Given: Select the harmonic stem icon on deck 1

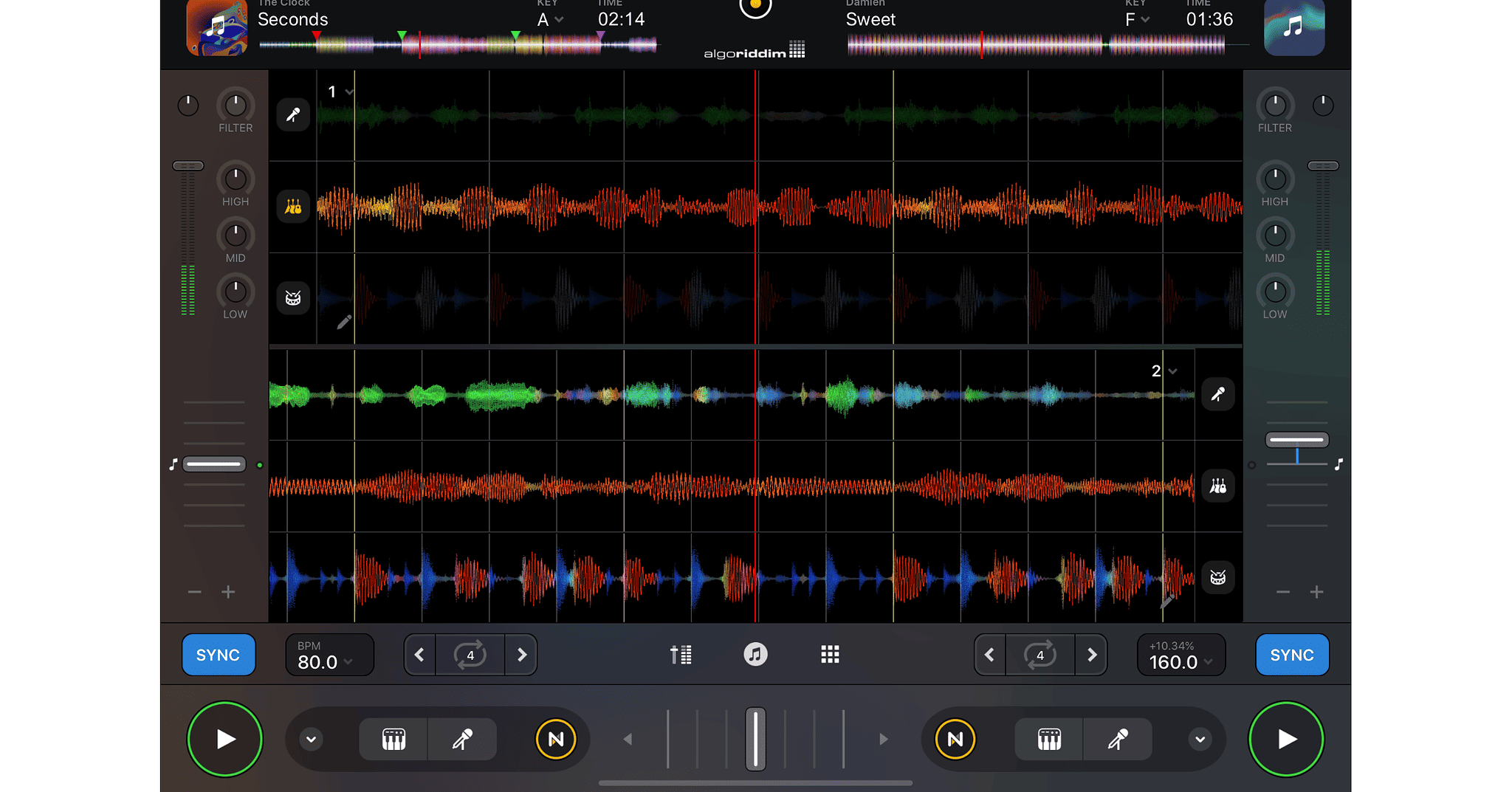Looking at the screenshot, I should coord(293,206).
